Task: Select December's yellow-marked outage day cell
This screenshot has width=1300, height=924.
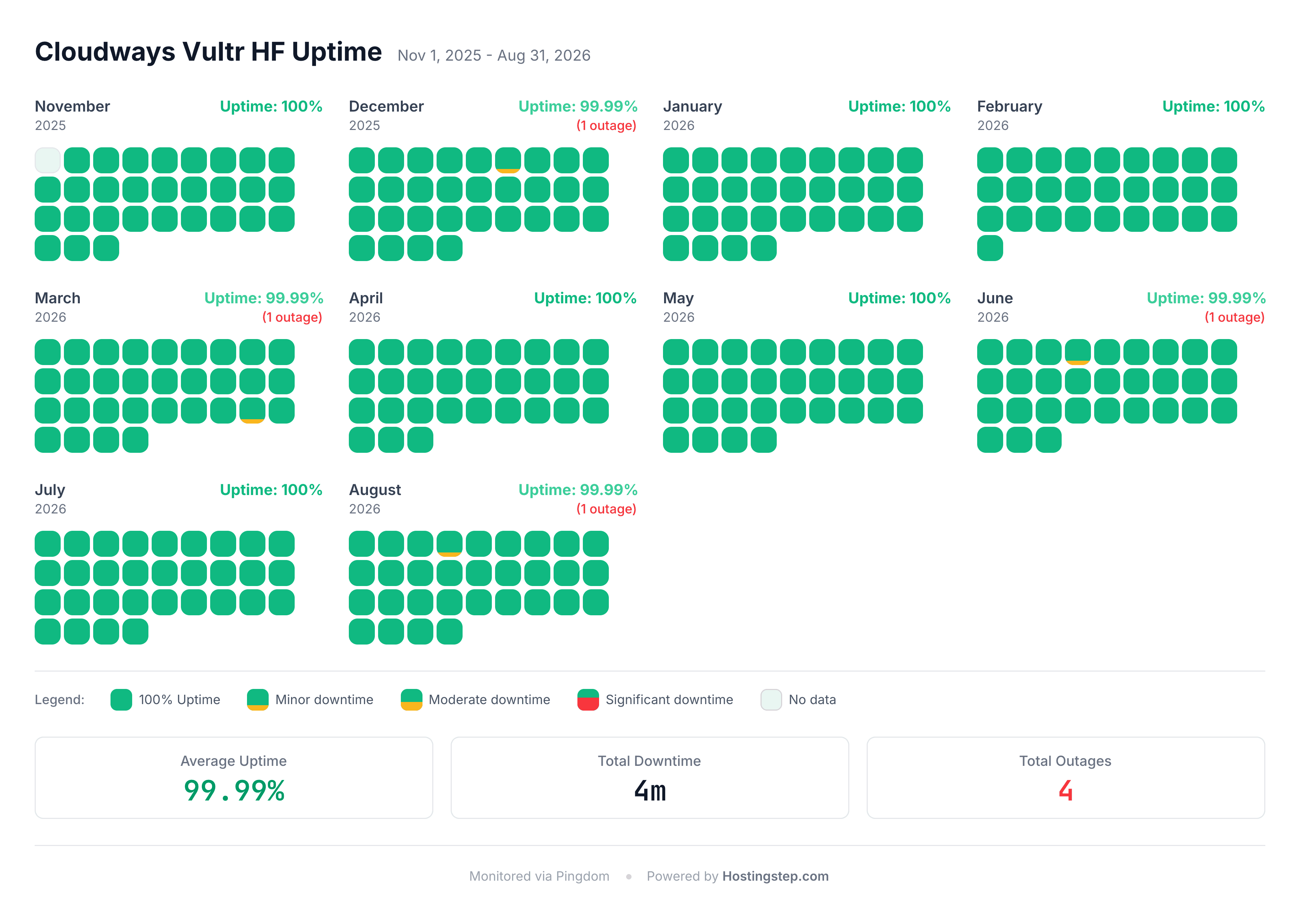Action: click(x=508, y=160)
